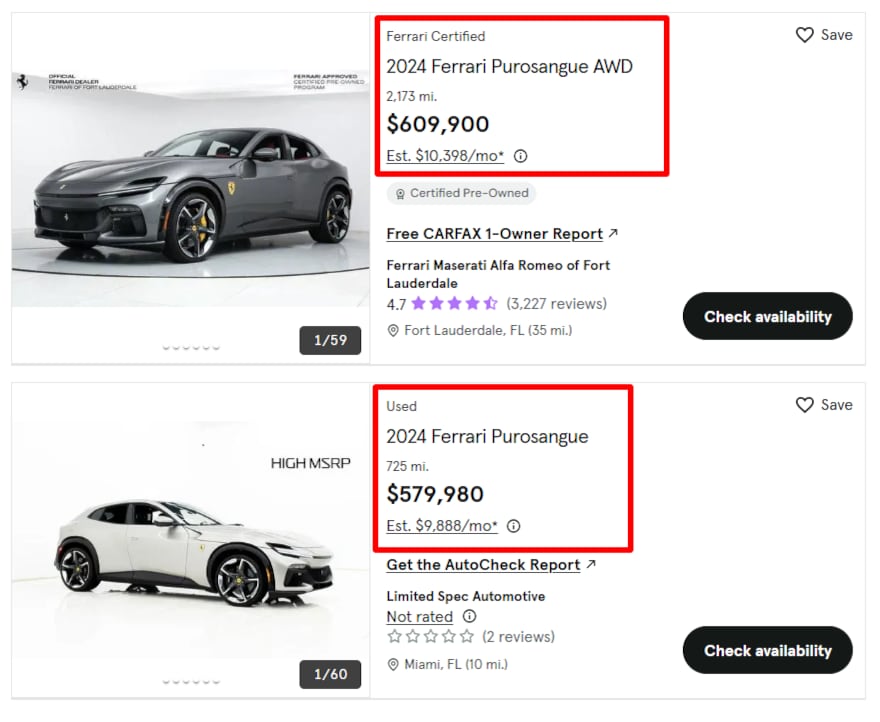Click the Not rated dealer link

pos(419,617)
